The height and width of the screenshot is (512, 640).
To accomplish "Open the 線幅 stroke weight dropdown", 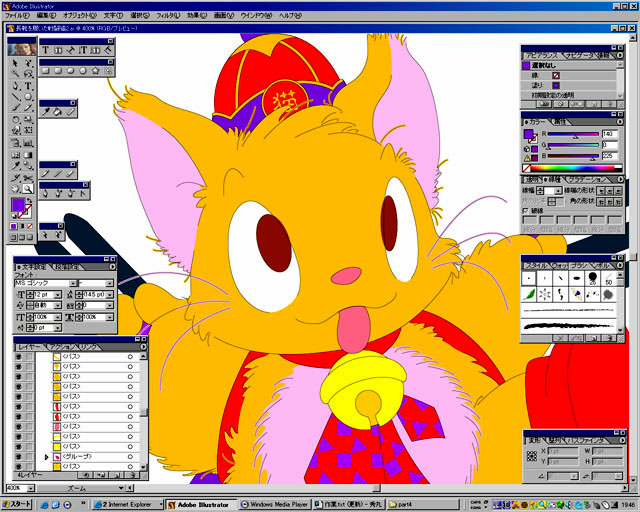I will 558,191.
